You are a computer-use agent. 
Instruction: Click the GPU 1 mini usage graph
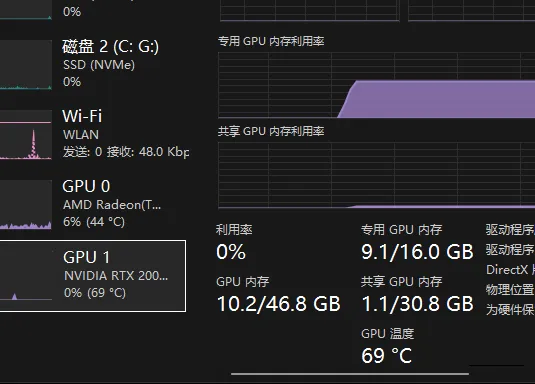(x=26, y=276)
